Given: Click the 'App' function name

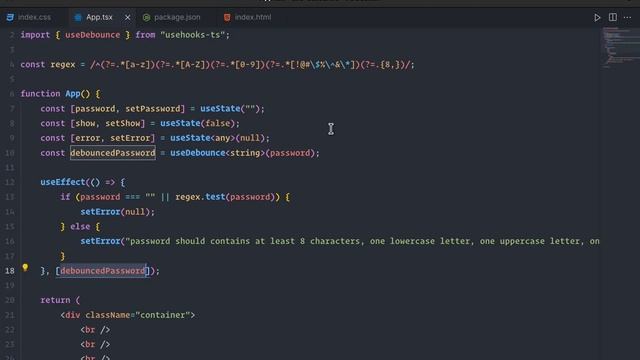Looking at the screenshot, I should 73,94.
